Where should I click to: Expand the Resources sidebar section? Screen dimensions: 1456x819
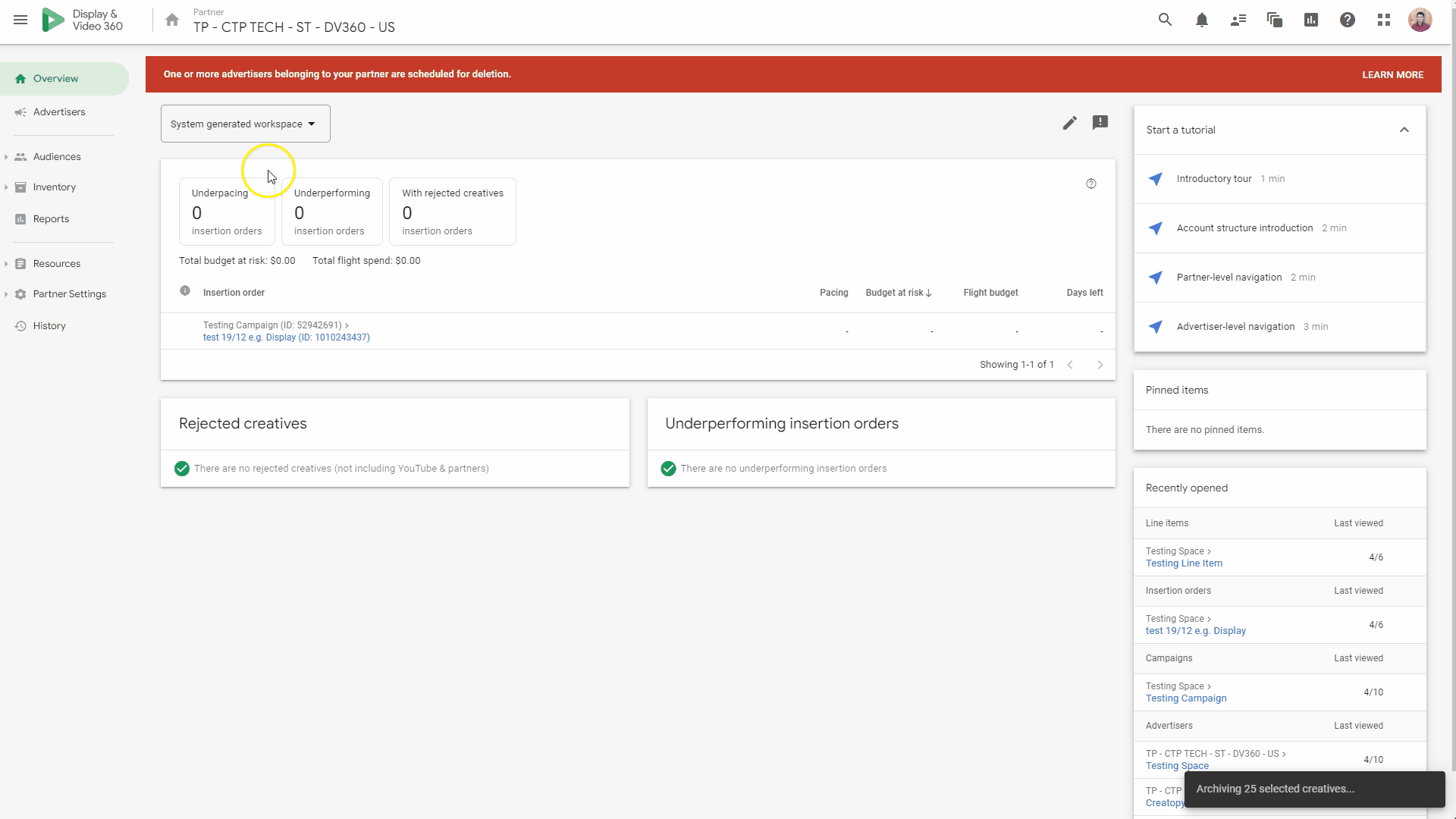point(6,264)
